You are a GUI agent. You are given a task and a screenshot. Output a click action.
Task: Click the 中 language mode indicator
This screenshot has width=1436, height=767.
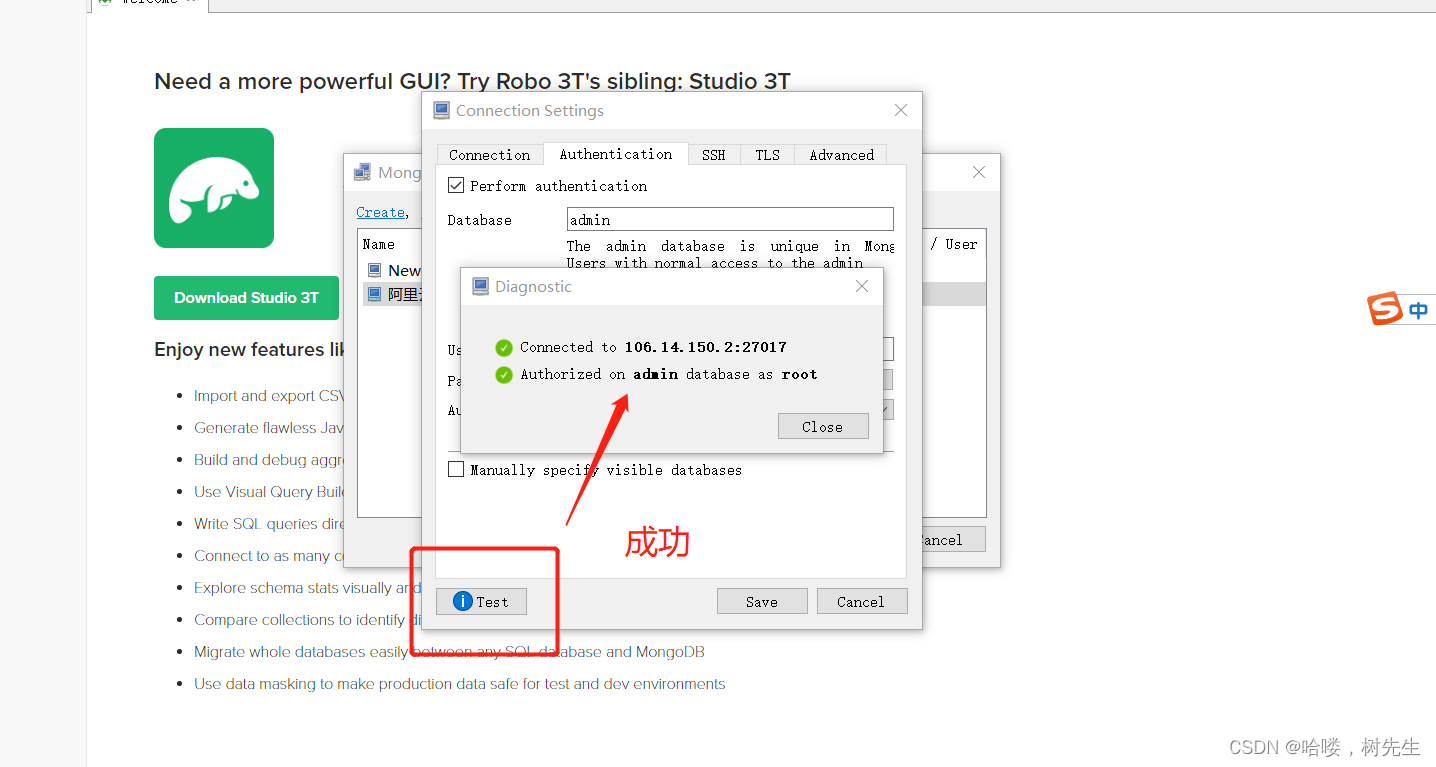coord(1419,311)
